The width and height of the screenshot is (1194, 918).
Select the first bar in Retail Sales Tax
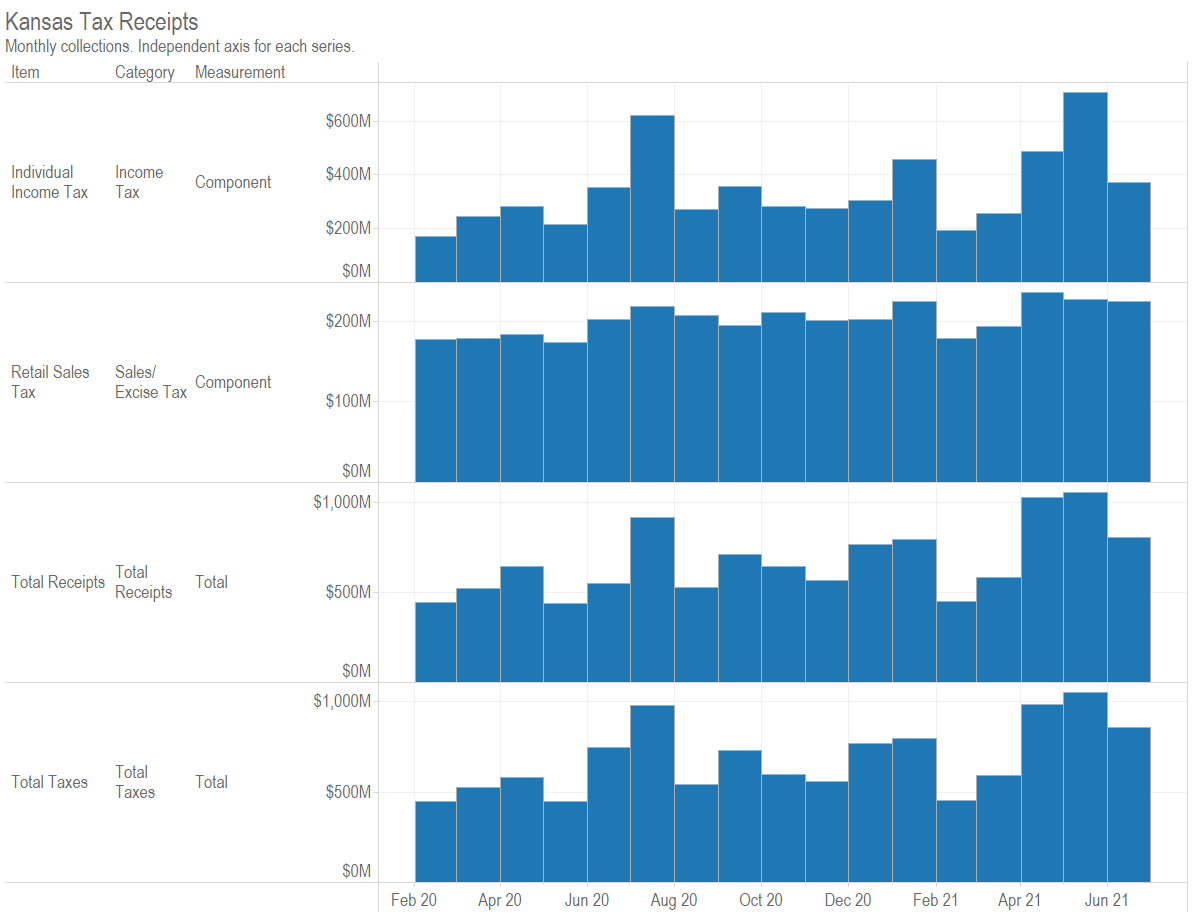click(x=436, y=410)
